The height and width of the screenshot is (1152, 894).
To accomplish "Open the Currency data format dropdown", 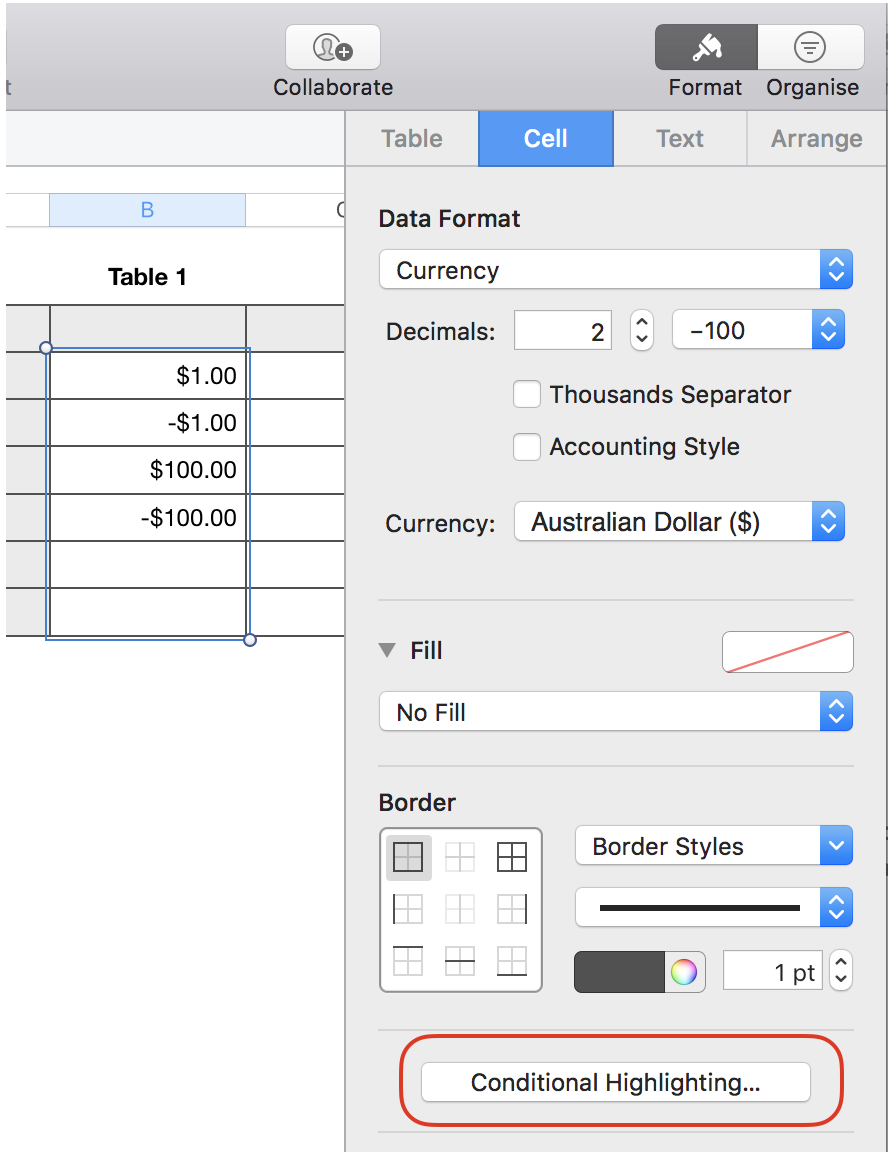I will point(615,270).
